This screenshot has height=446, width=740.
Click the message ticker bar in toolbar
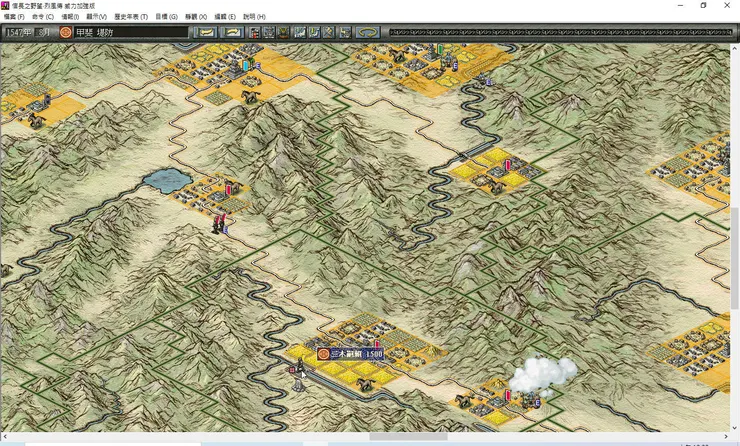click(x=561, y=32)
